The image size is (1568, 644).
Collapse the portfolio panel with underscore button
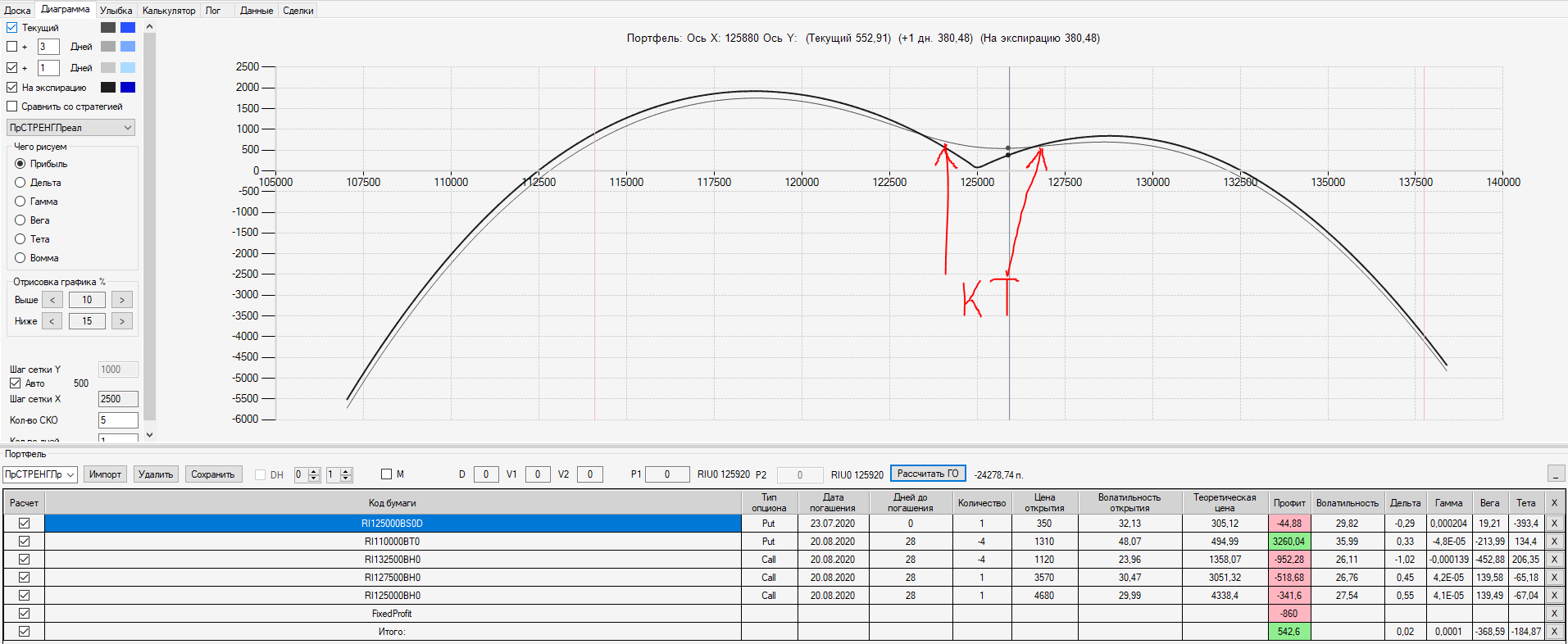click(1556, 474)
